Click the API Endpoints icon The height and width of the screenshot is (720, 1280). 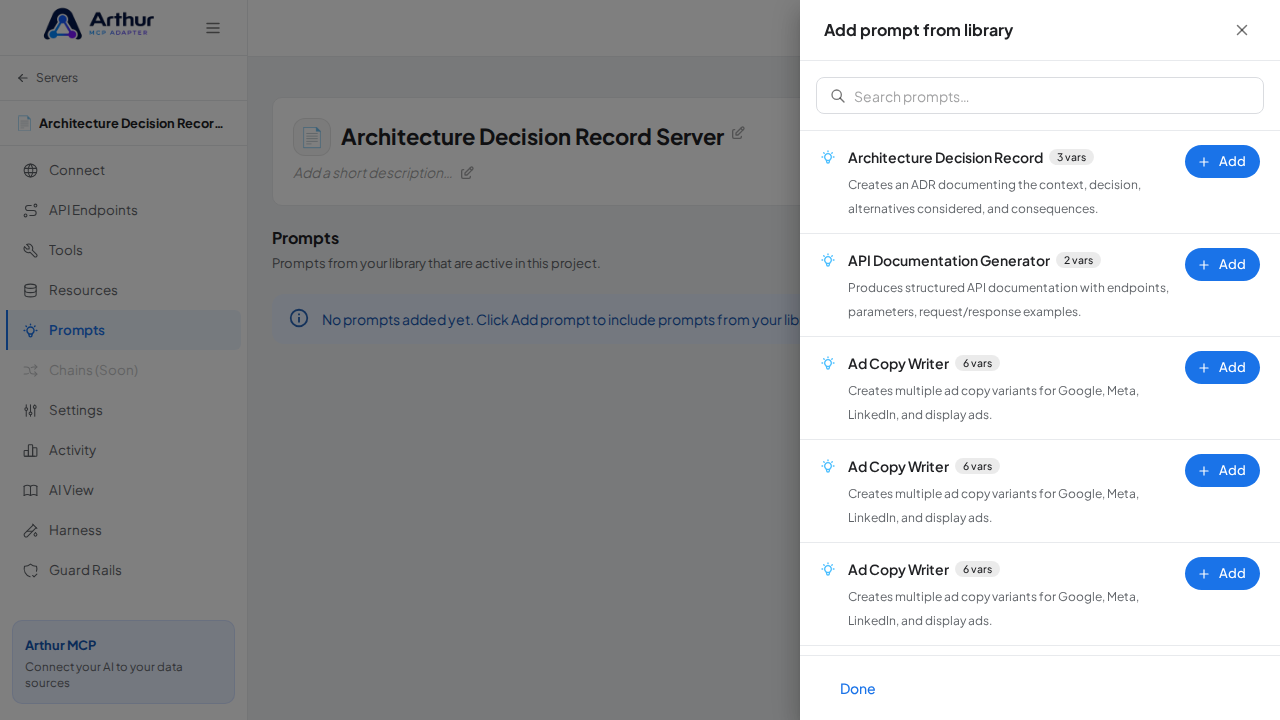31,210
